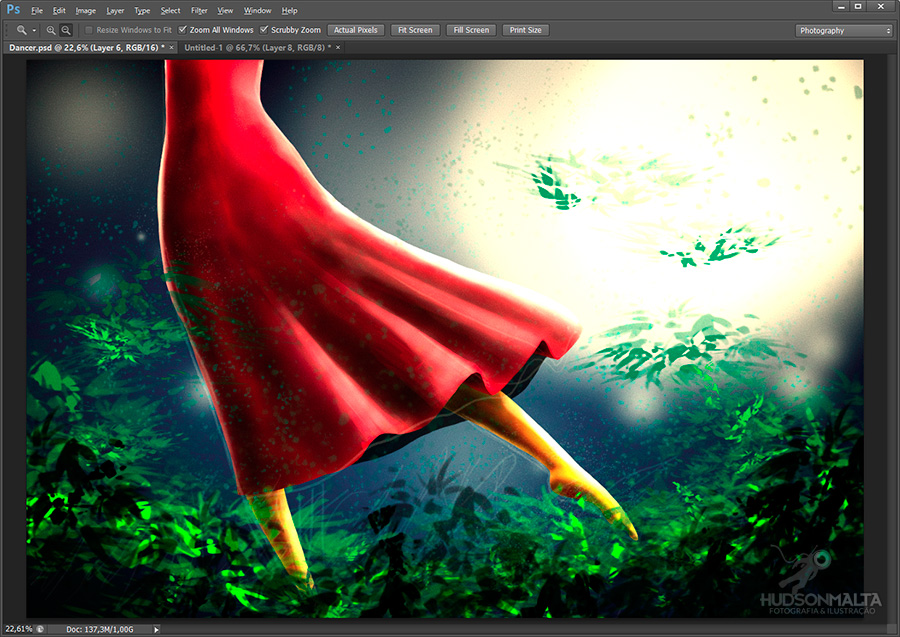
Task: Expand the status bar info arrow
Action: point(156,630)
